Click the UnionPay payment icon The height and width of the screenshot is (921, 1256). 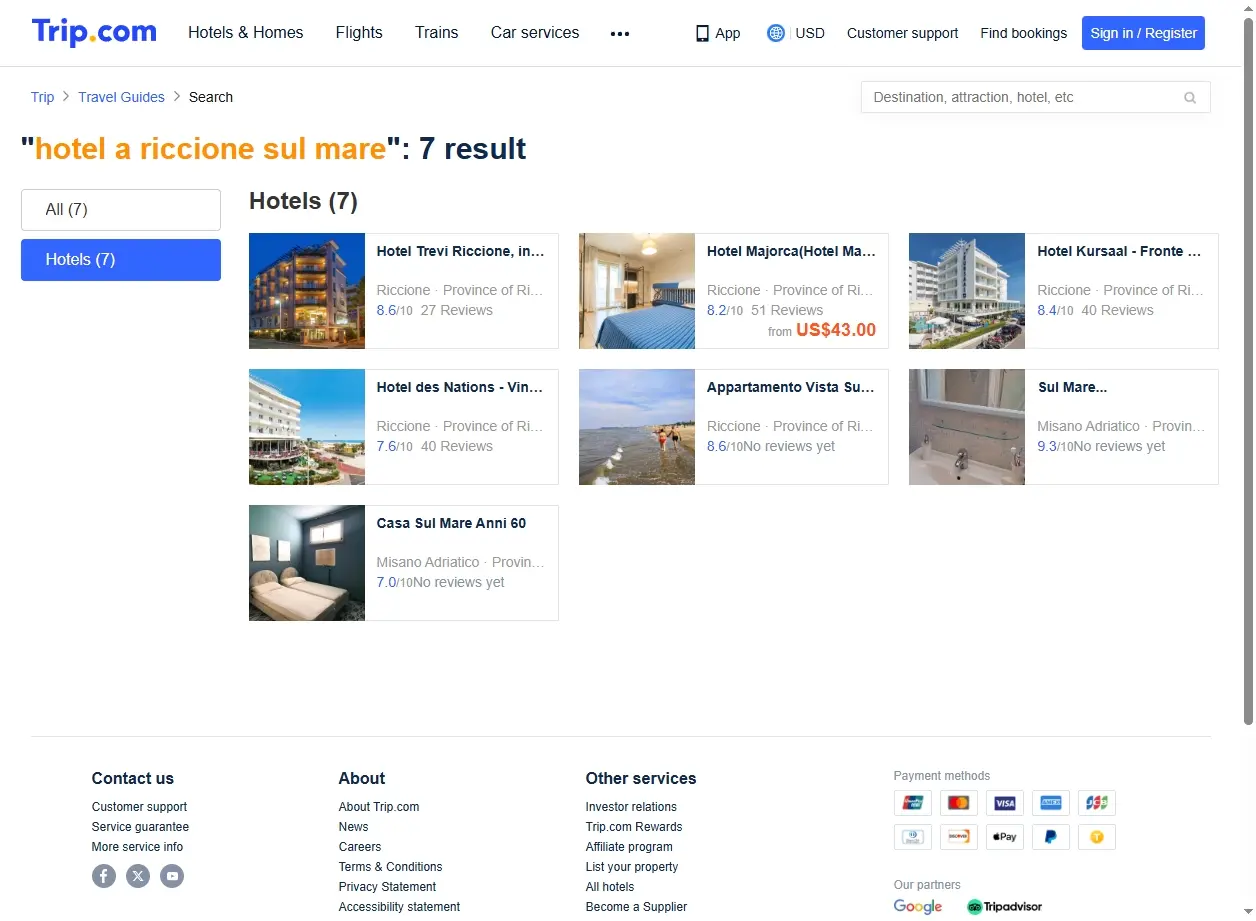[912, 803]
